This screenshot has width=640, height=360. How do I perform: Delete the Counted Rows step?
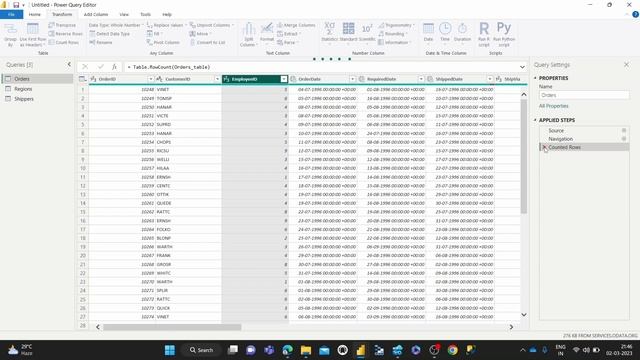tap(544, 147)
